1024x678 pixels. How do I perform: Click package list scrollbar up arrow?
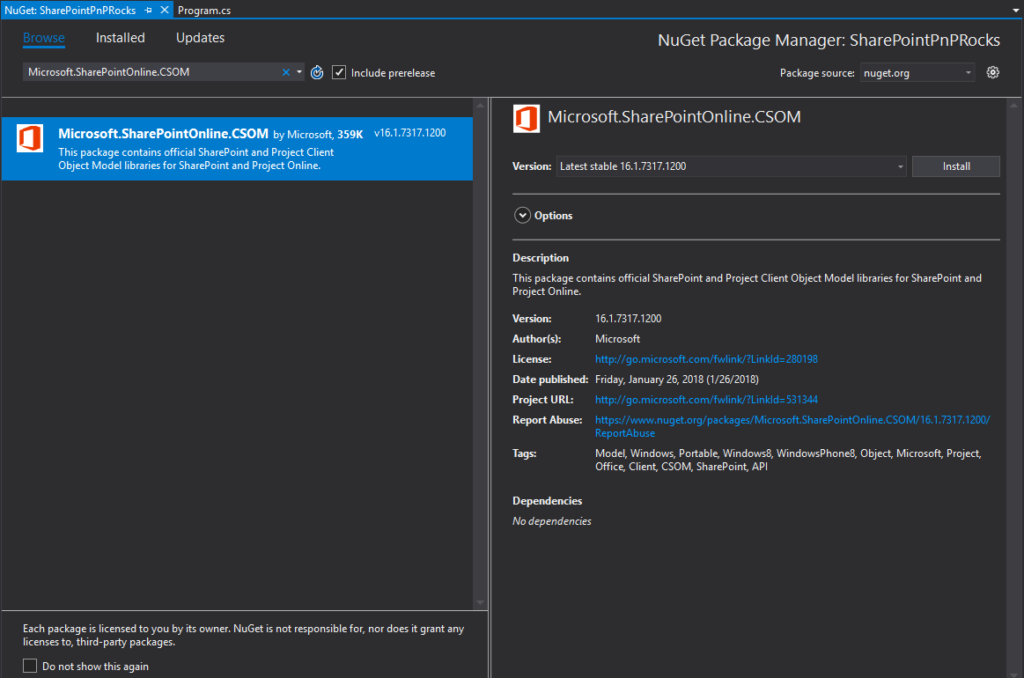point(481,105)
